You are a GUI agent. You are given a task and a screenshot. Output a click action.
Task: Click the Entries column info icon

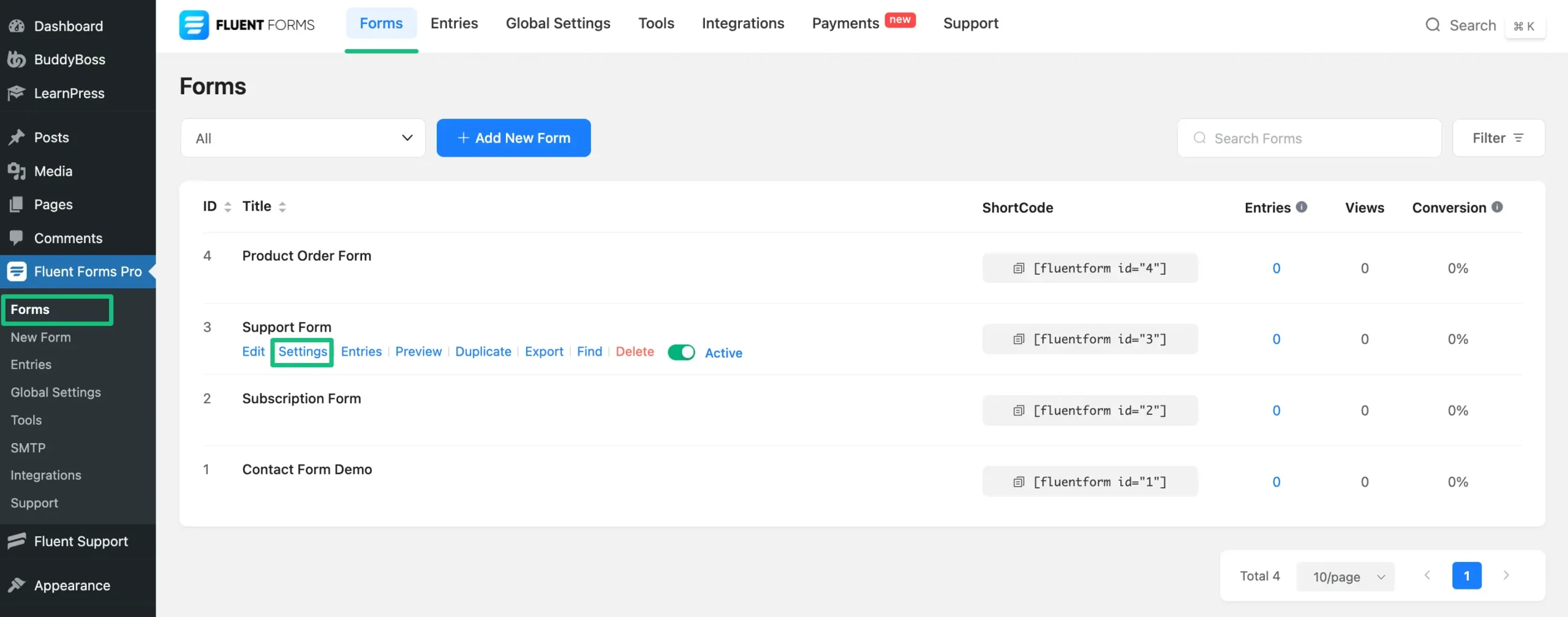pos(1302,207)
